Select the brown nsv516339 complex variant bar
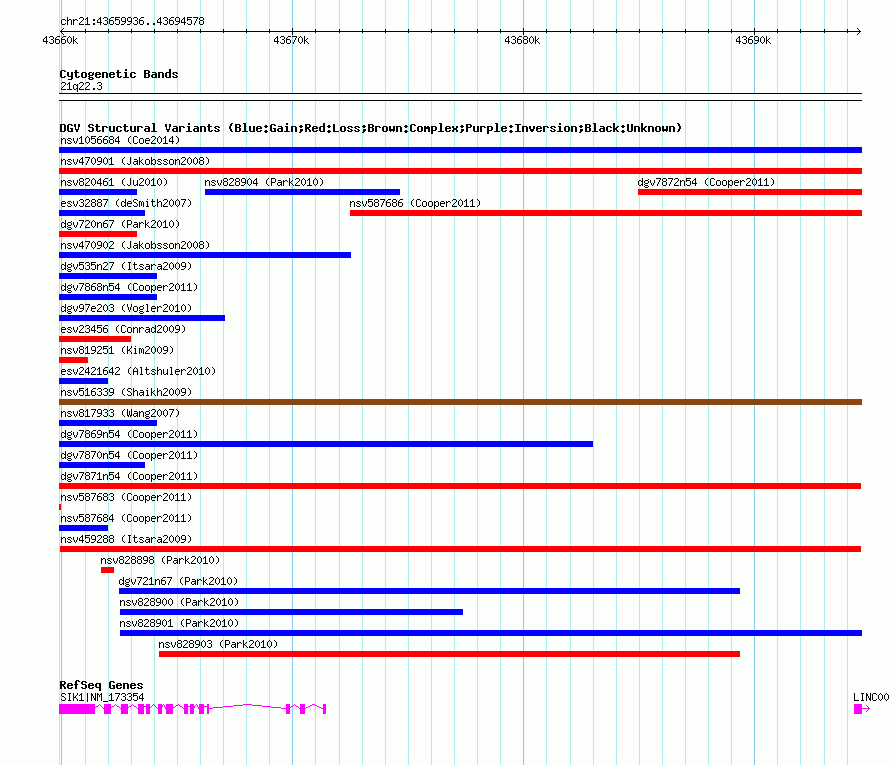 point(460,402)
